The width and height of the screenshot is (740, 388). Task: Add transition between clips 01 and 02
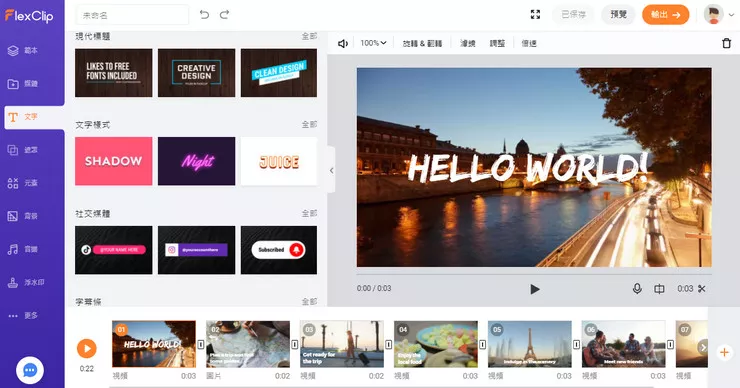[201, 345]
